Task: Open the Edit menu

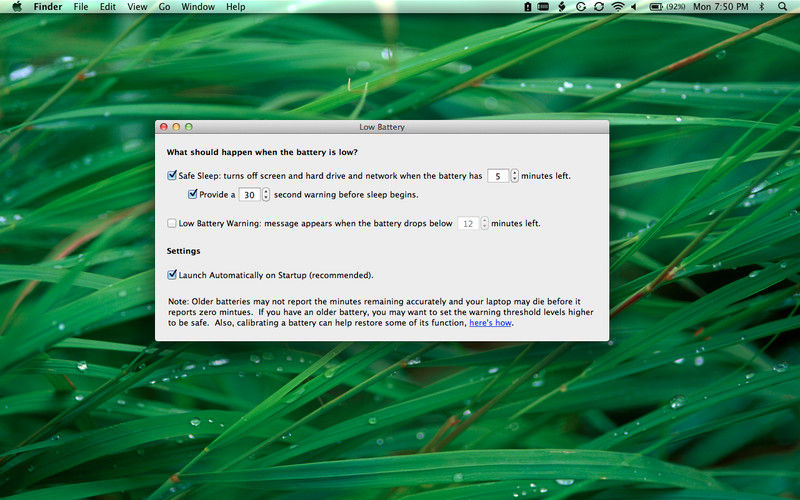Action: [108, 7]
